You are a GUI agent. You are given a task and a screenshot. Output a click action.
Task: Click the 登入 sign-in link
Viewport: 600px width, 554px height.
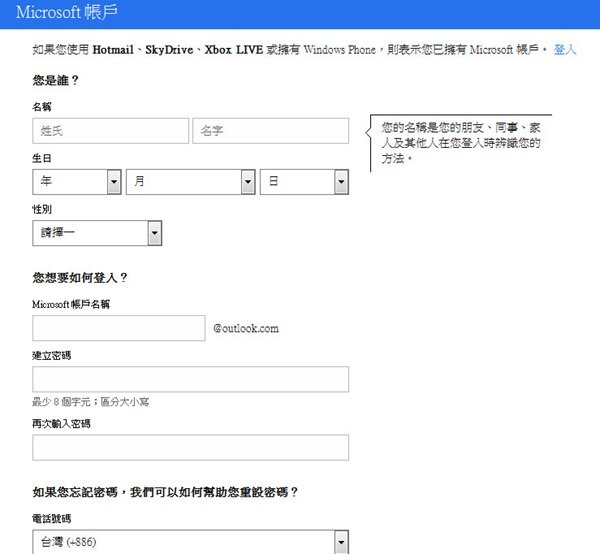click(x=564, y=50)
